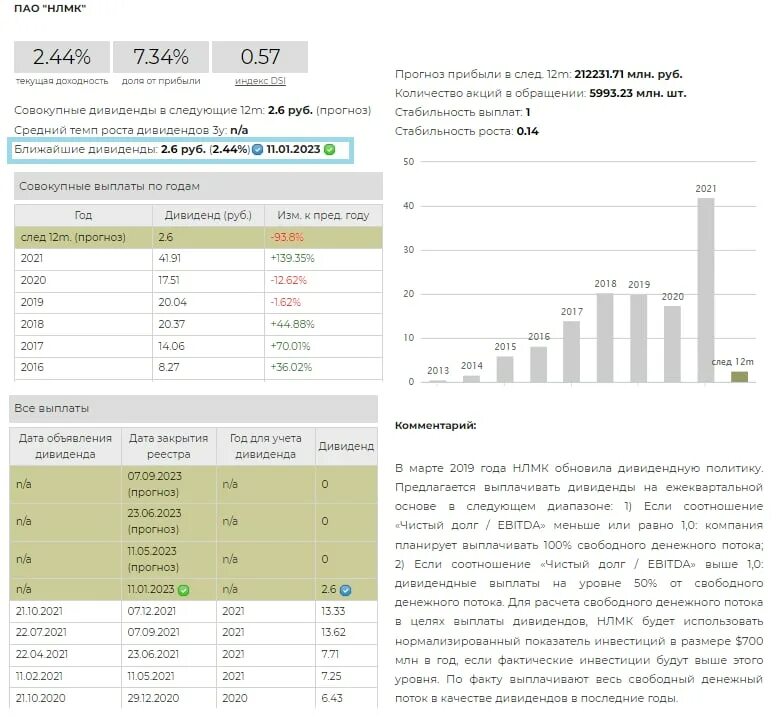Click the +44.88% change value

click(x=292, y=324)
